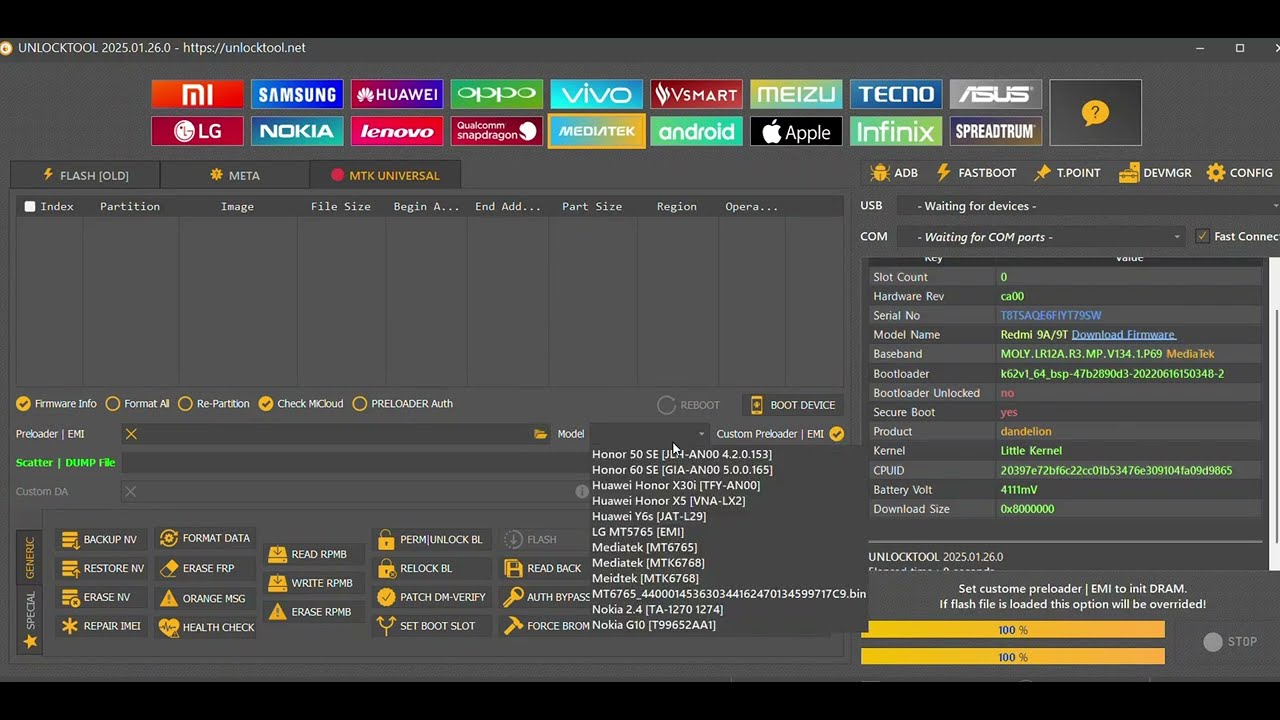Choose LG MT5765 [EMI] model
The image size is (1280, 720).
638,532
